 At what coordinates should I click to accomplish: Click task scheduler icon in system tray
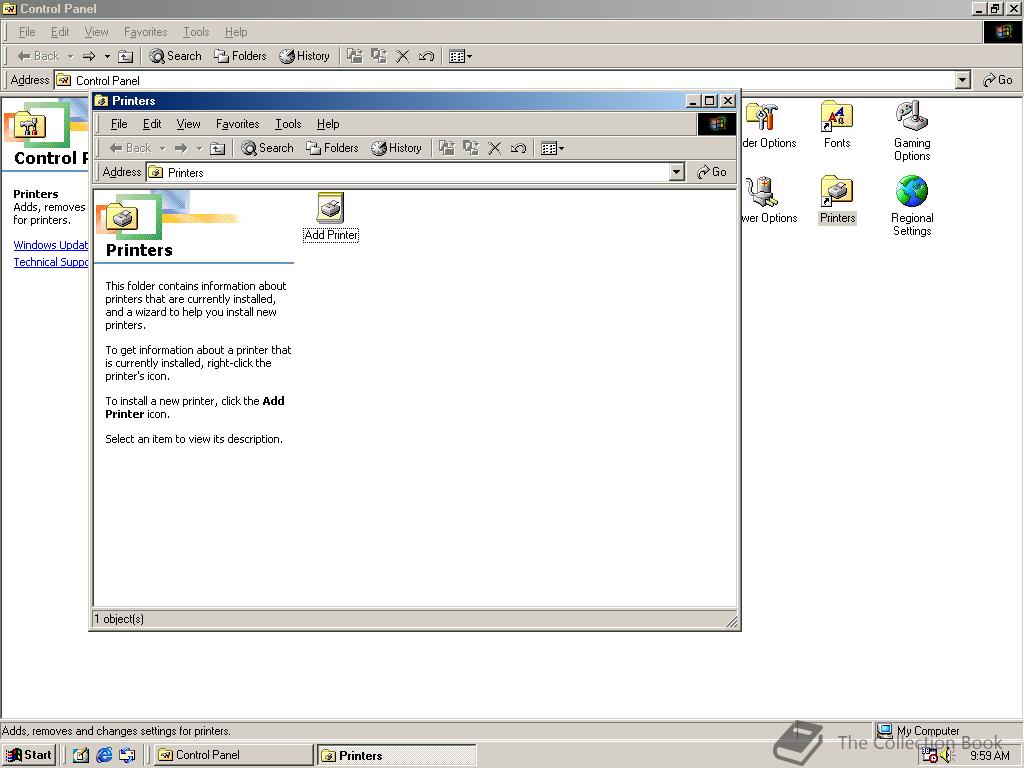(x=930, y=756)
